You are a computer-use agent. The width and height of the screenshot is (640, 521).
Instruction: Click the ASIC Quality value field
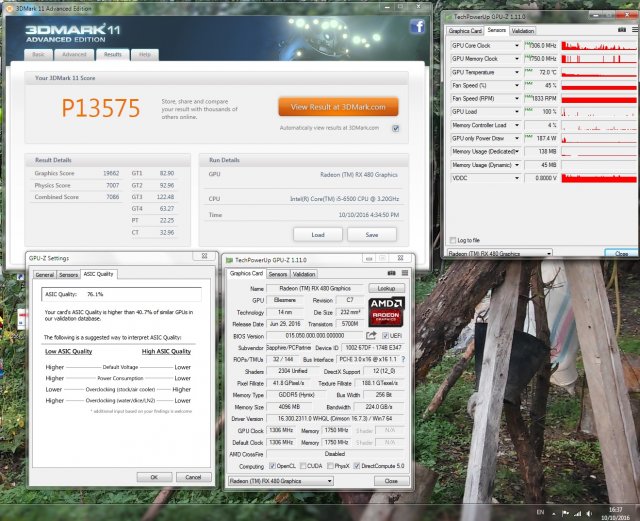click(x=122, y=294)
